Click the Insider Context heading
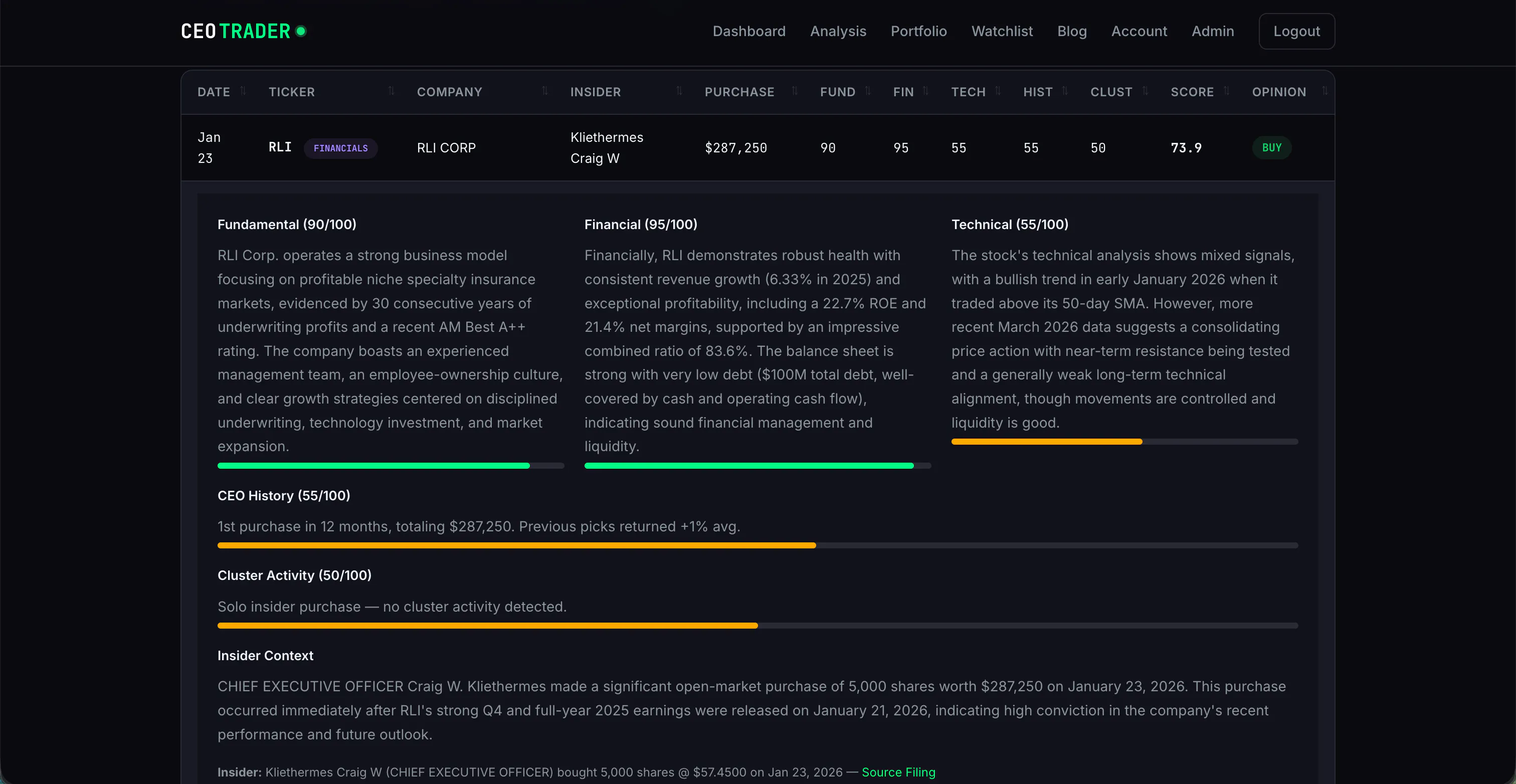 tap(265, 656)
